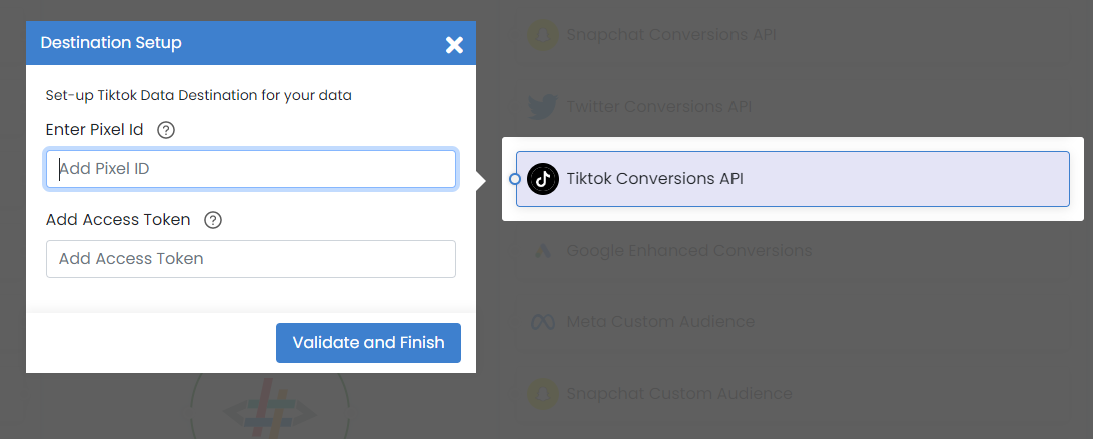This screenshot has height=439, width=1093.
Task: Click the Twitter bird icon
Action: 543,107
